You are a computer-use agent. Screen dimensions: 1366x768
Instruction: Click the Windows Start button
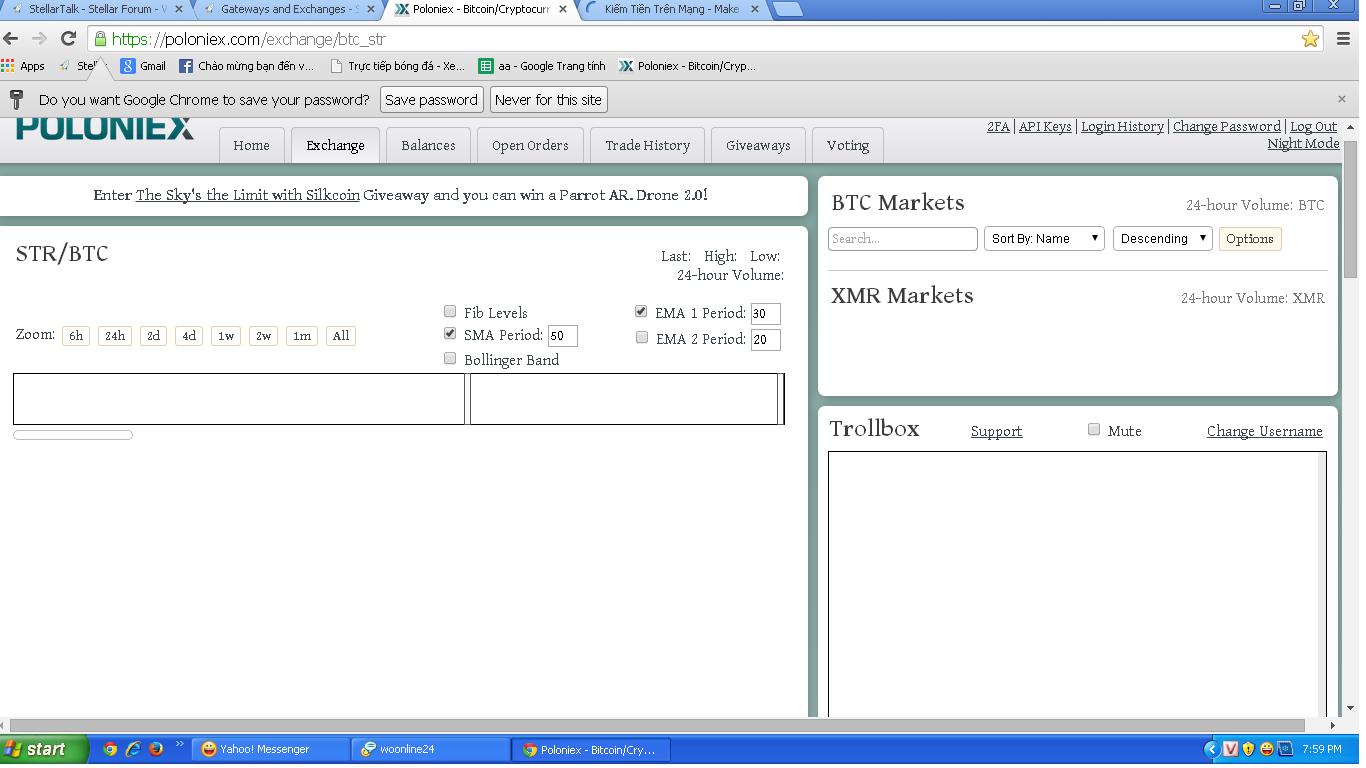44,749
